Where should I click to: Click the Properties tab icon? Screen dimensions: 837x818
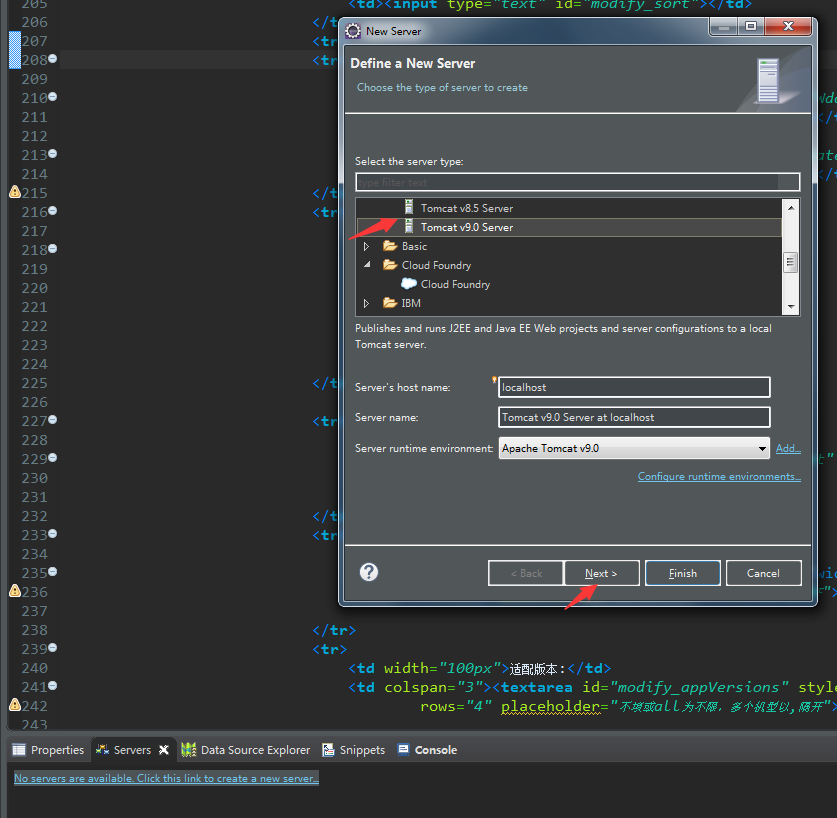(x=19, y=750)
